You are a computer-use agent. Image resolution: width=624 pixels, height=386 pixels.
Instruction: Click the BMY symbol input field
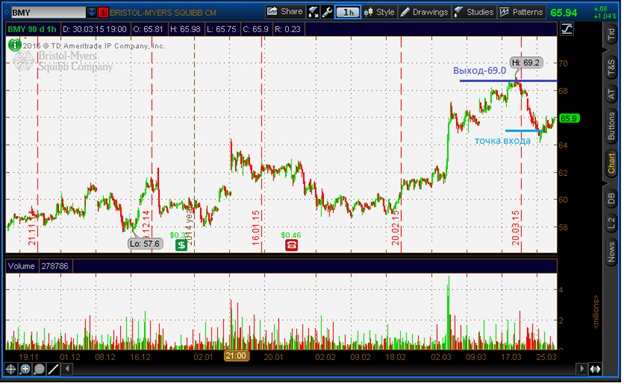pos(48,13)
